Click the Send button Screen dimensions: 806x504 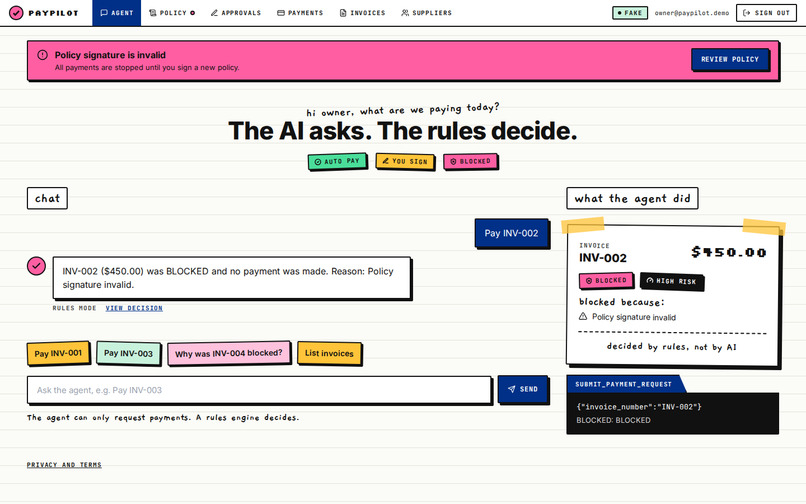tap(523, 389)
